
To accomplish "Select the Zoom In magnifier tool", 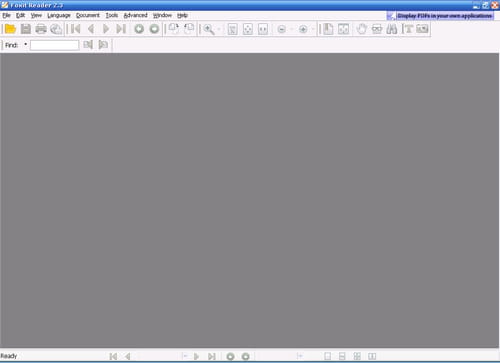I will pyautogui.click(x=209, y=29).
